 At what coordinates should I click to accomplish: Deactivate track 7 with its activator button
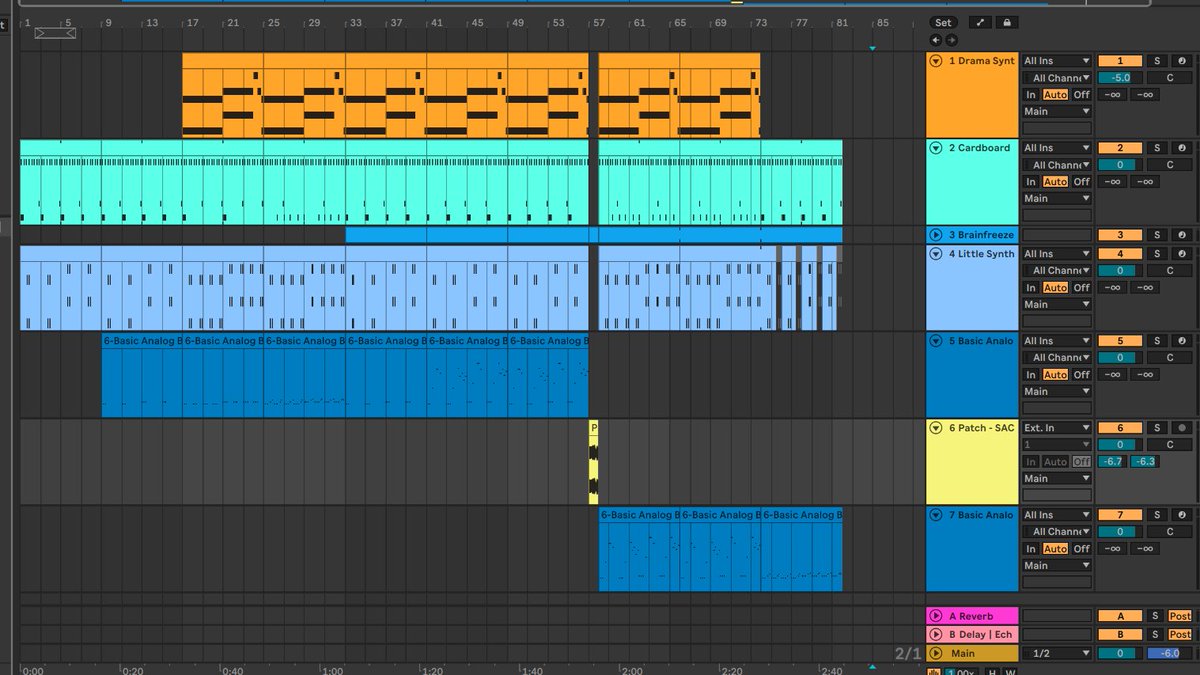pos(1120,515)
